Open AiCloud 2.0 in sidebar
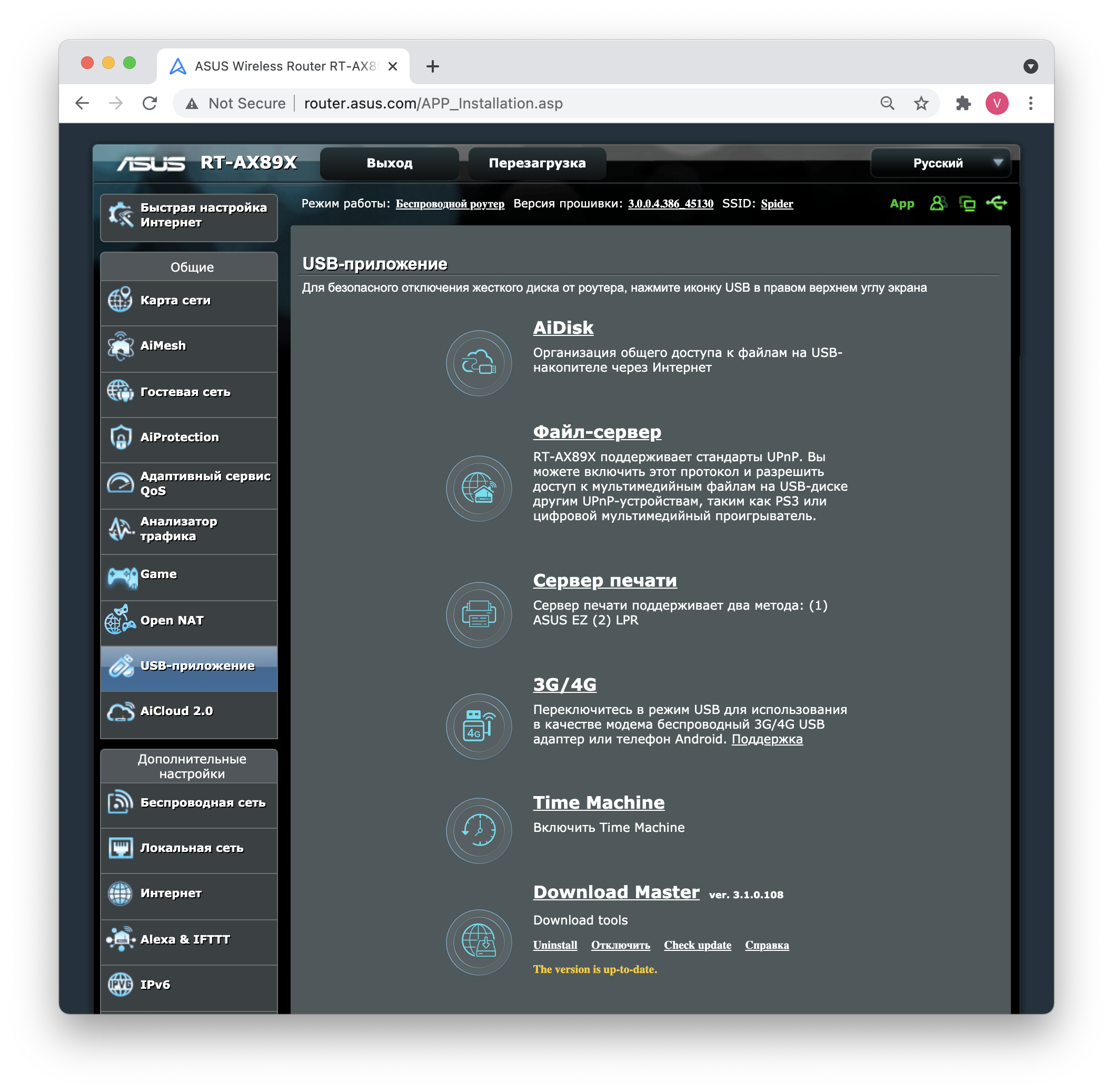 tap(188, 714)
